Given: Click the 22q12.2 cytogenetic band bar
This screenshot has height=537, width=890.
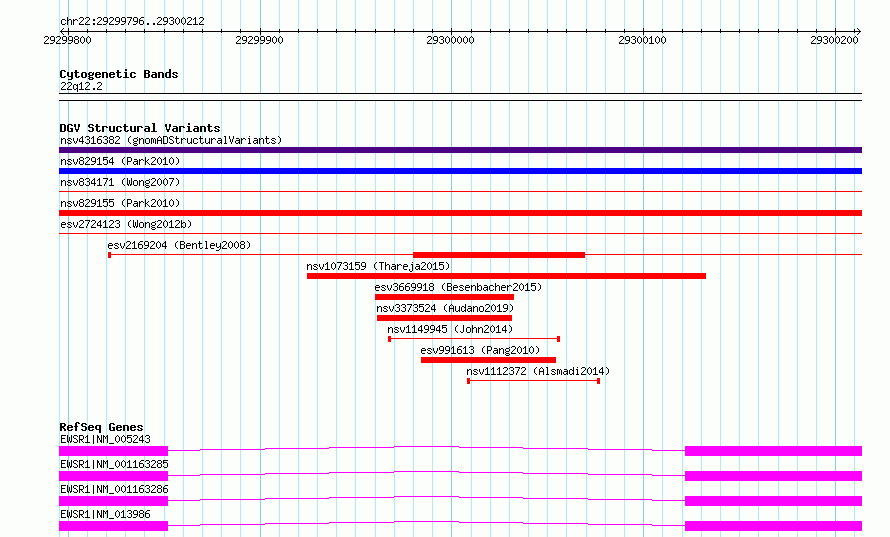Looking at the screenshot, I should (x=460, y=97).
